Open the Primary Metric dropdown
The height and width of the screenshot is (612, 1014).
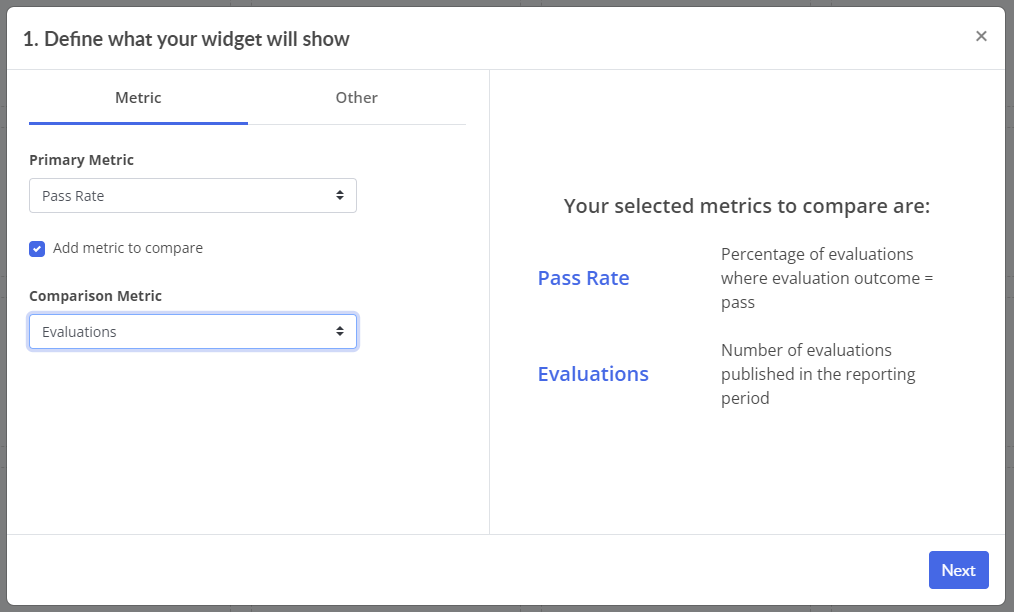pos(193,195)
